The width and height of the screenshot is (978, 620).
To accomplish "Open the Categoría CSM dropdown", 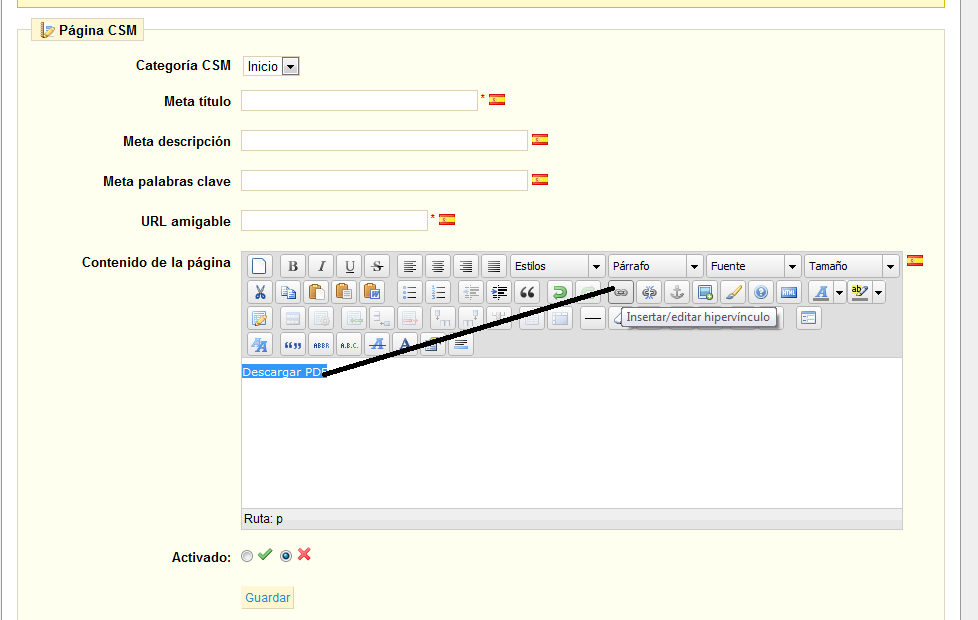I will tap(272, 66).
